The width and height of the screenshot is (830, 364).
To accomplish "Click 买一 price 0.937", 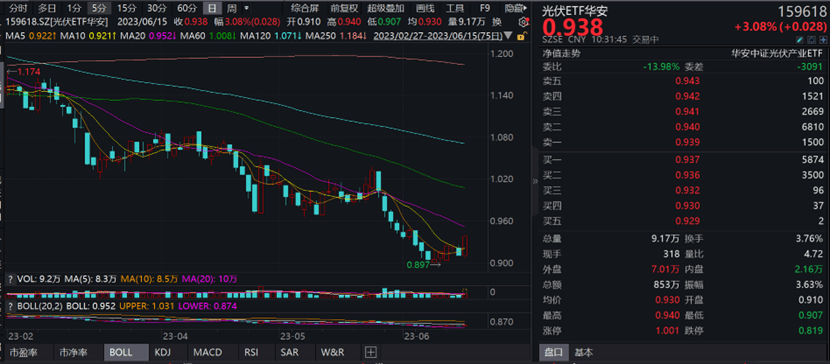I will pos(689,160).
